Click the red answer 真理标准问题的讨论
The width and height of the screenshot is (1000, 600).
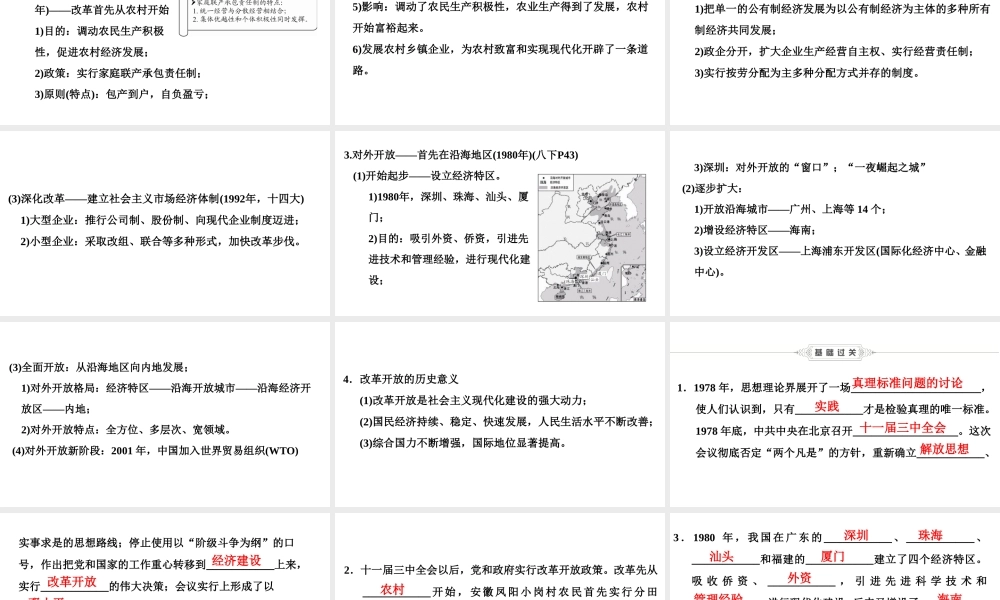pyautogui.click(x=908, y=383)
